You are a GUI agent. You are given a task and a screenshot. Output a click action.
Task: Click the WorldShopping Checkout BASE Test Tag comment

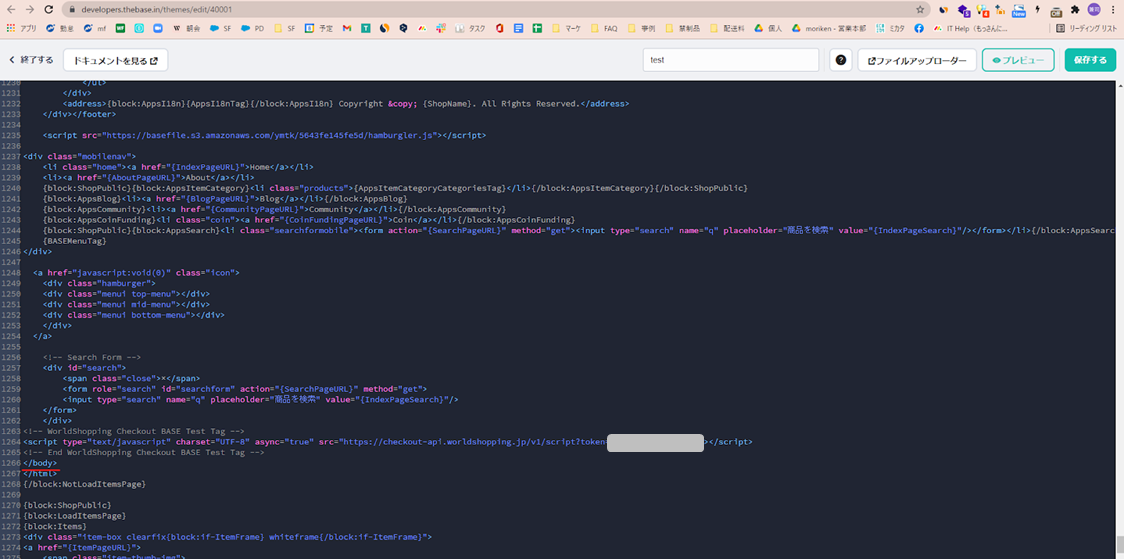[133, 431]
